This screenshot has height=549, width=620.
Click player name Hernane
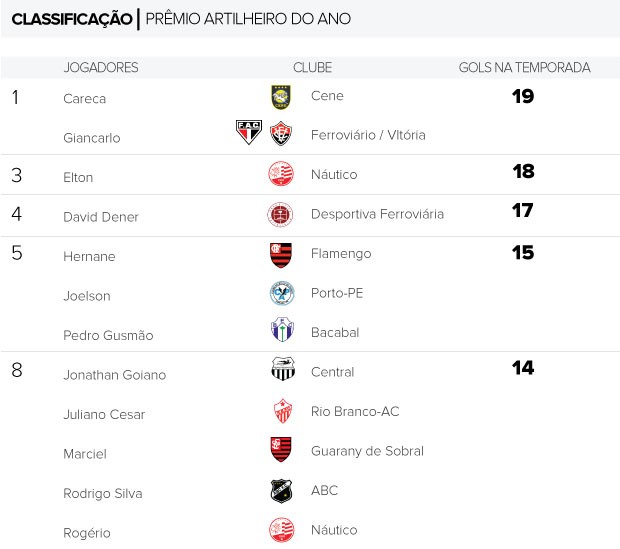89,256
